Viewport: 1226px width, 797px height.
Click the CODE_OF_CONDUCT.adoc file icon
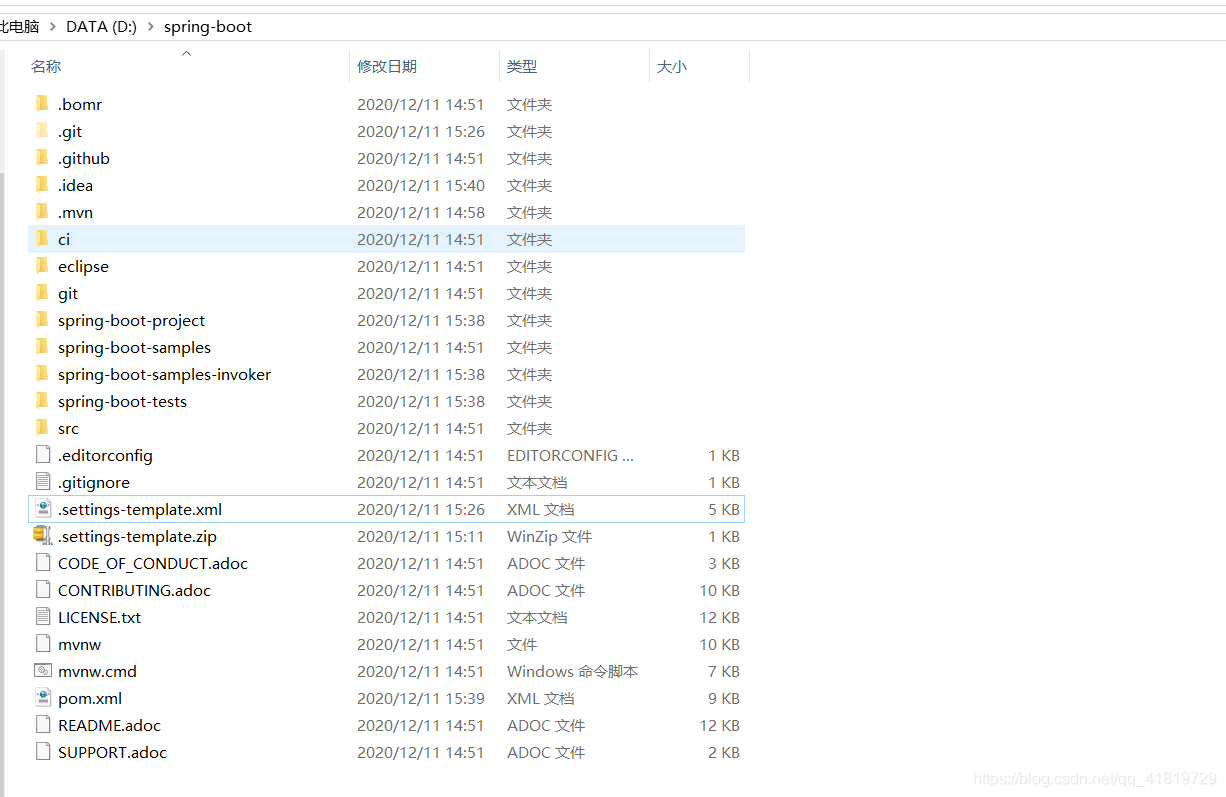[x=42, y=563]
